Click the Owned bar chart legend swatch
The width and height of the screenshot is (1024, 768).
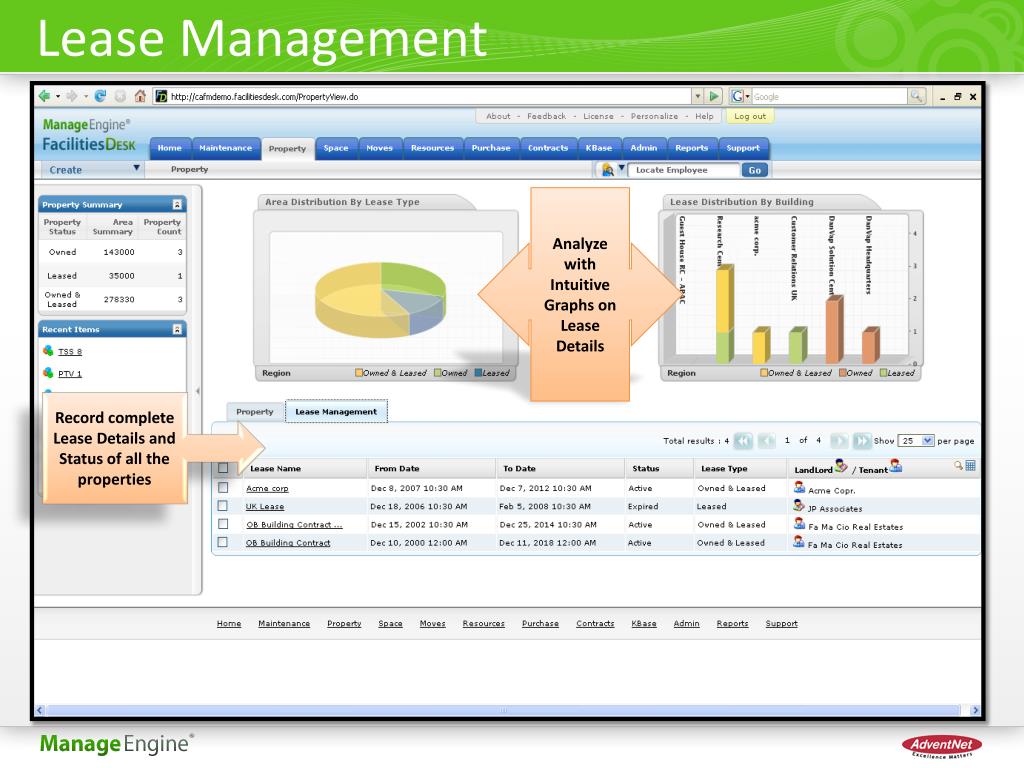pyautogui.click(x=843, y=373)
